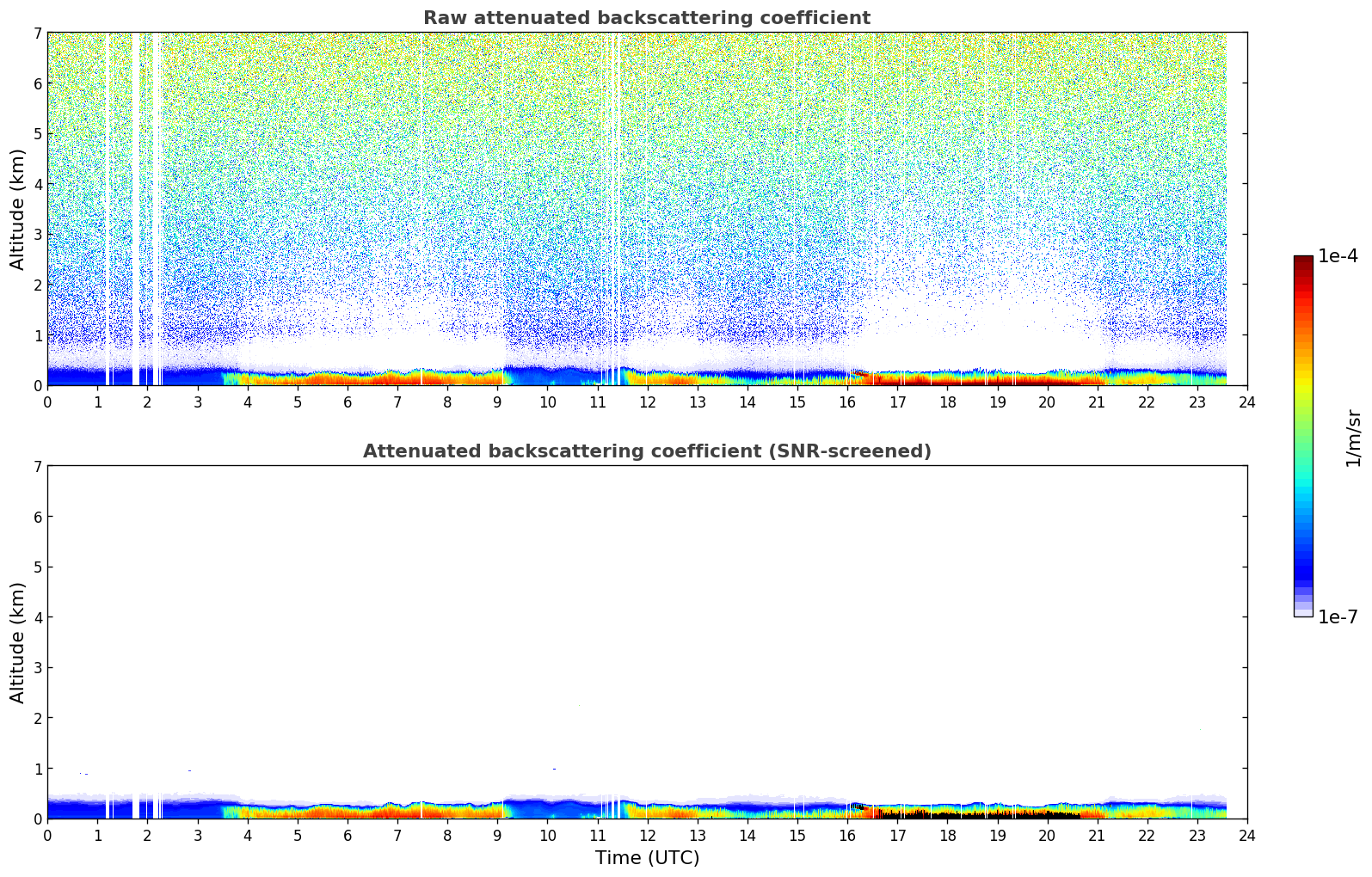Click altitude tick '2' on the SNR-screened plot
This screenshot has width=1372, height=877.
tap(37, 718)
